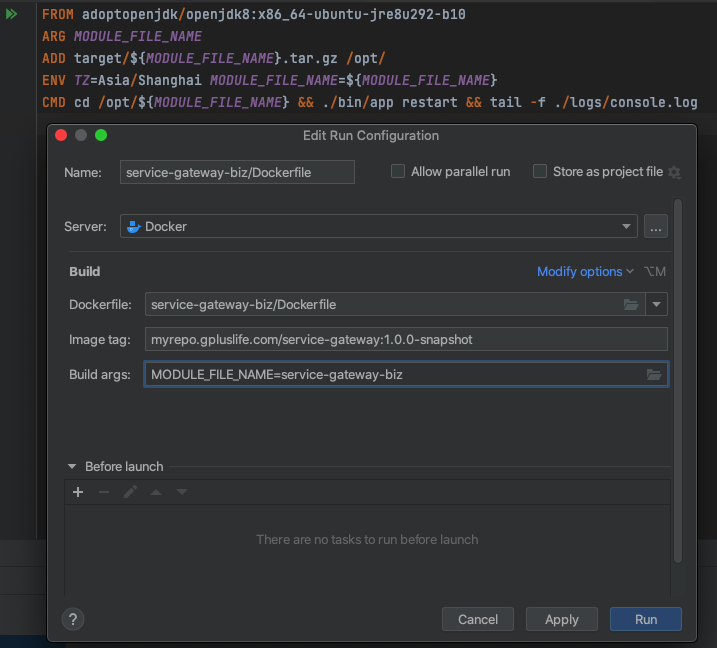
Task: Open Build args folder browse icon
Action: point(654,375)
